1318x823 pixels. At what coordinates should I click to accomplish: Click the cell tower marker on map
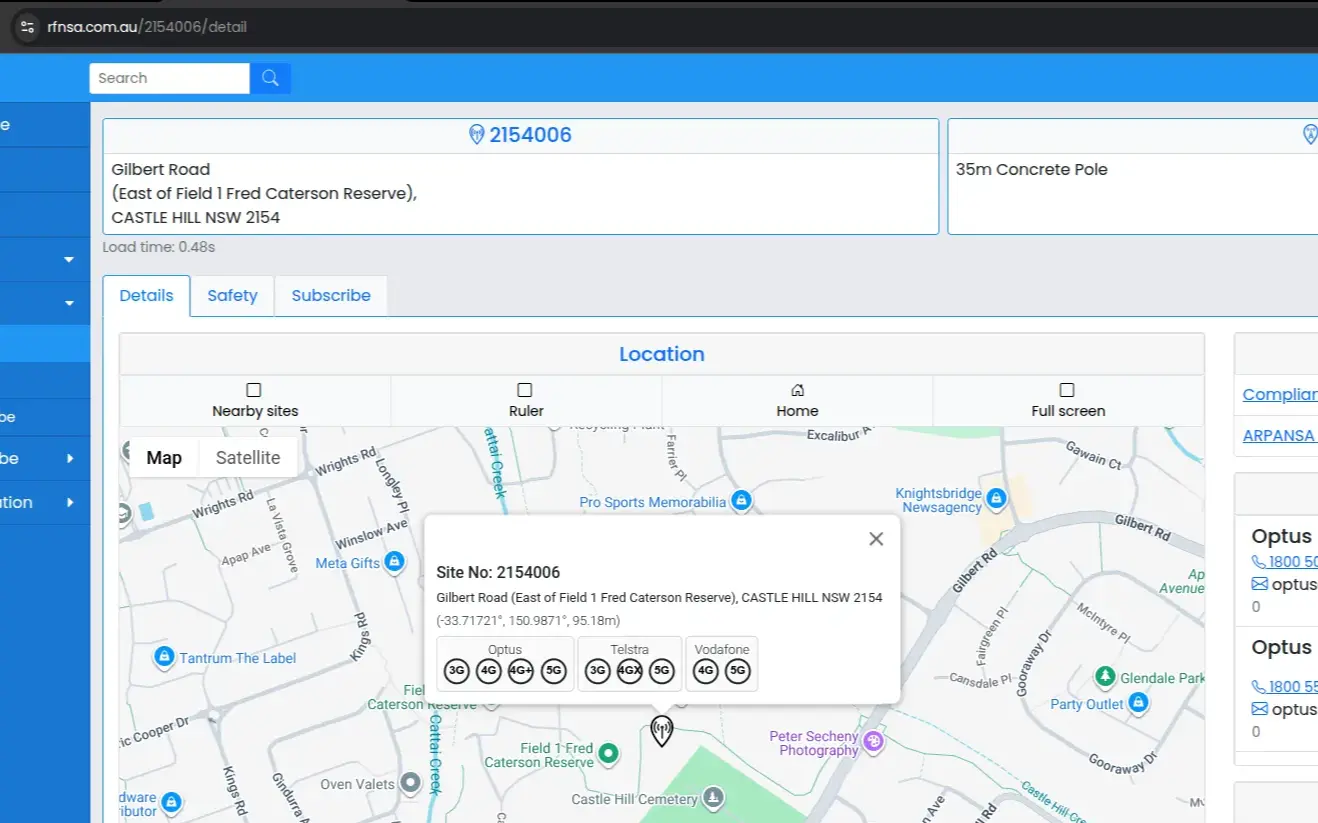point(661,731)
